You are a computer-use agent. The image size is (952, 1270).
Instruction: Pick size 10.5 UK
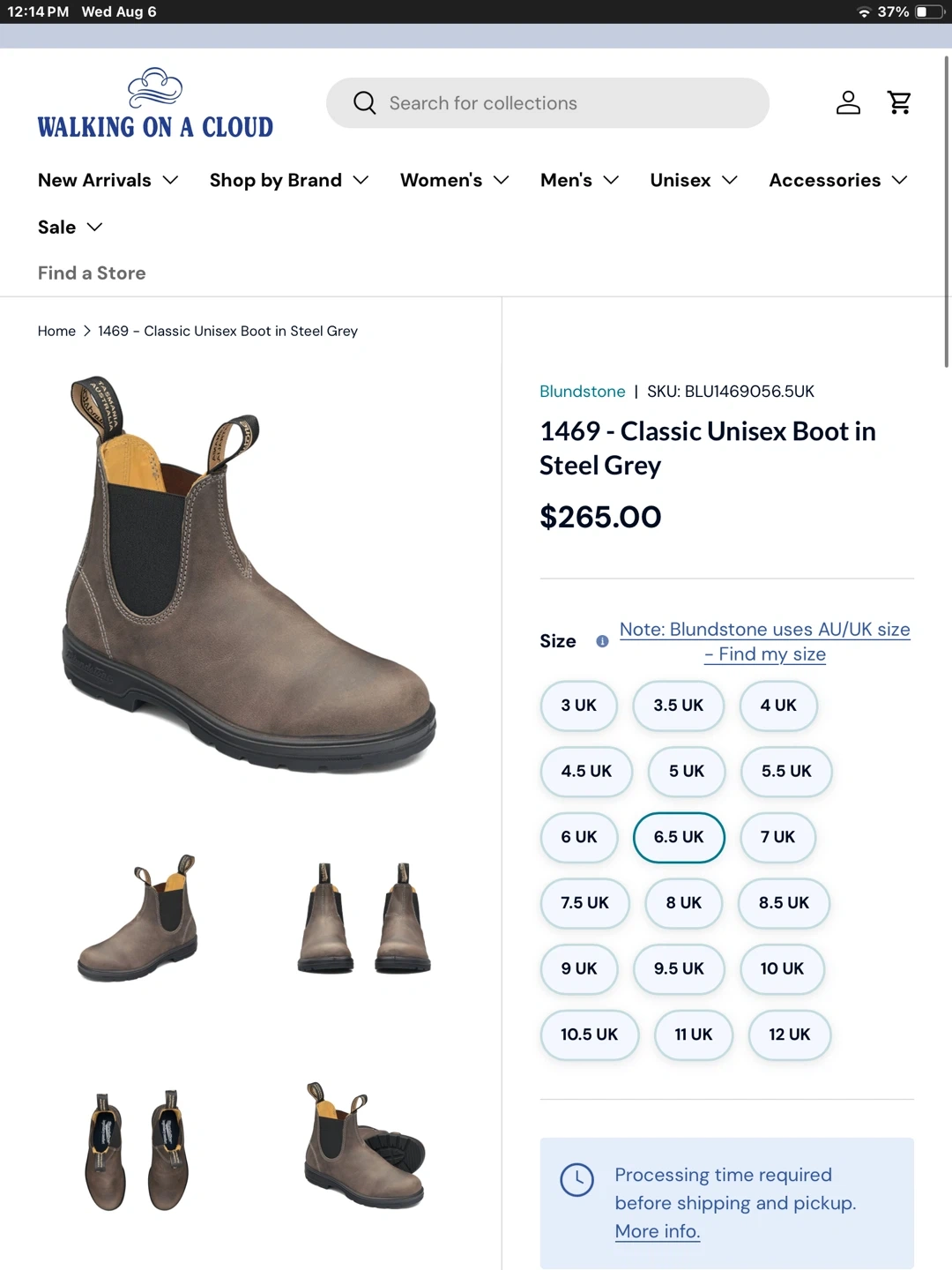pyautogui.click(x=589, y=1035)
